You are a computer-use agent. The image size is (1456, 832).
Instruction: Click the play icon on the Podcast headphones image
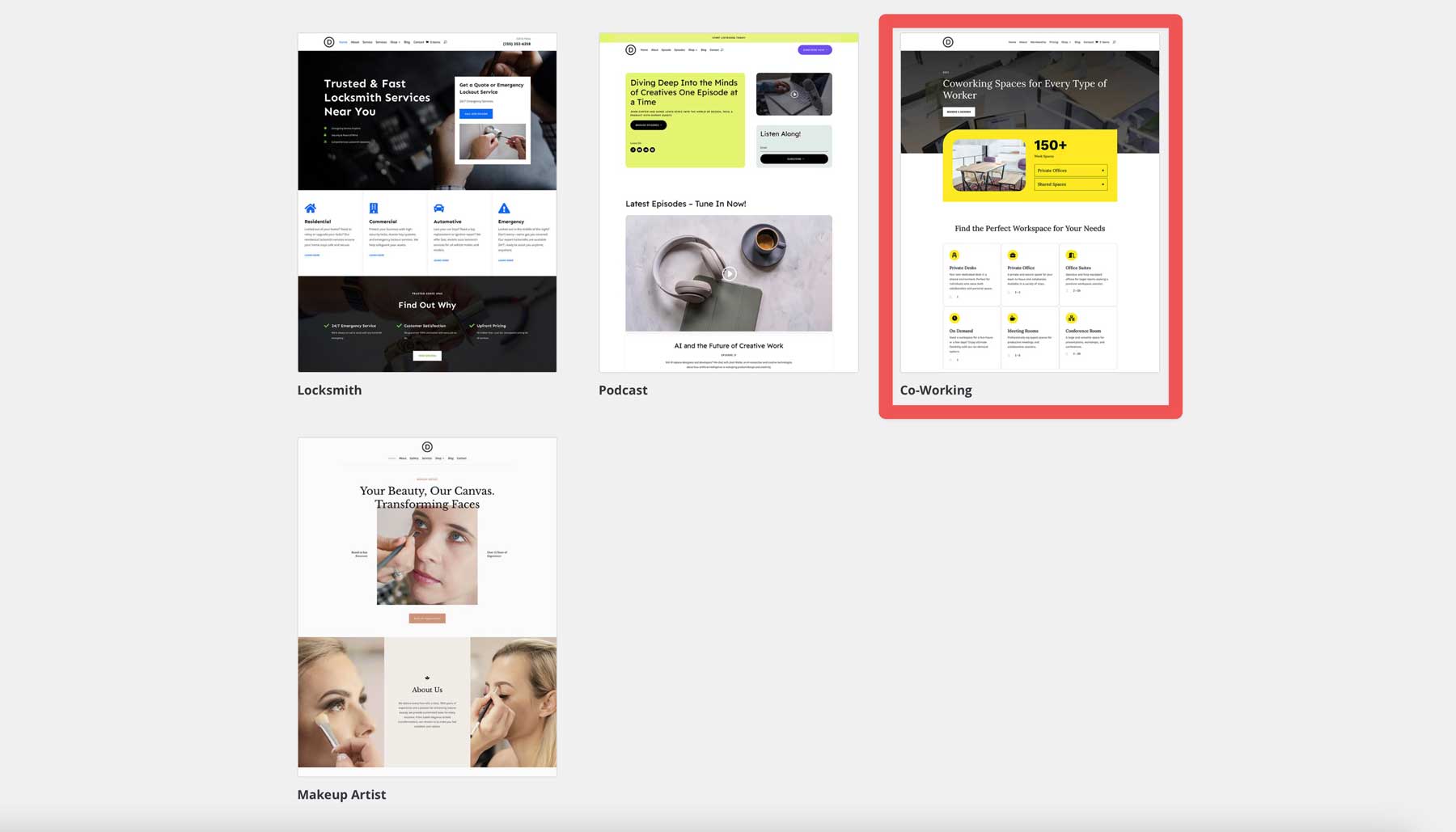729,273
